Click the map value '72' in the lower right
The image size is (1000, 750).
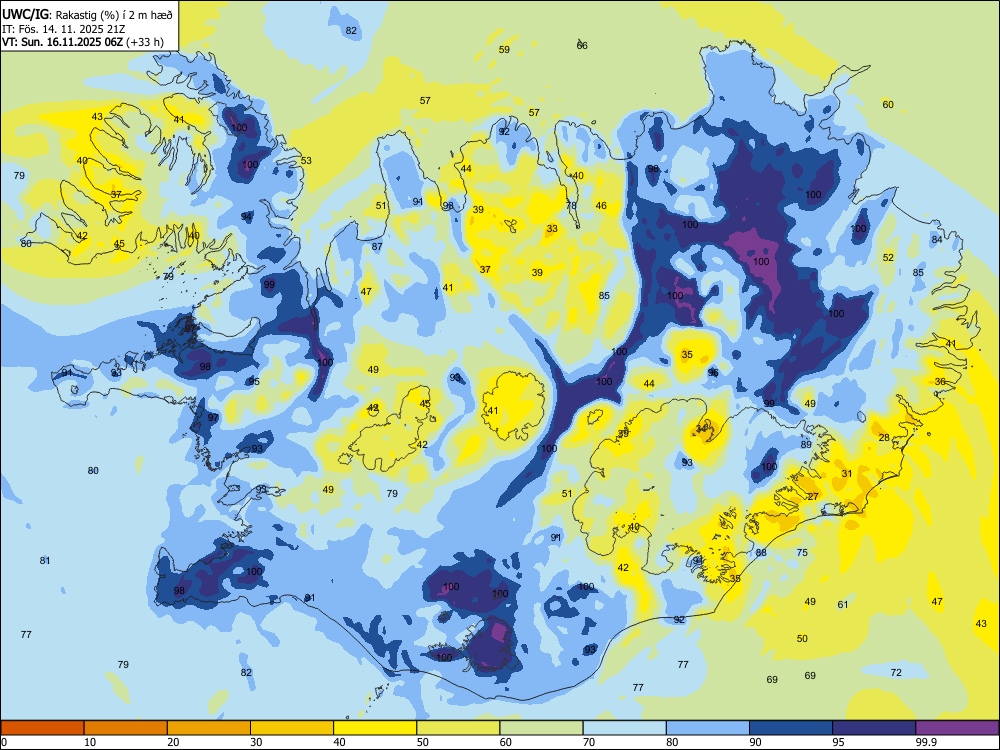(895, 672)
